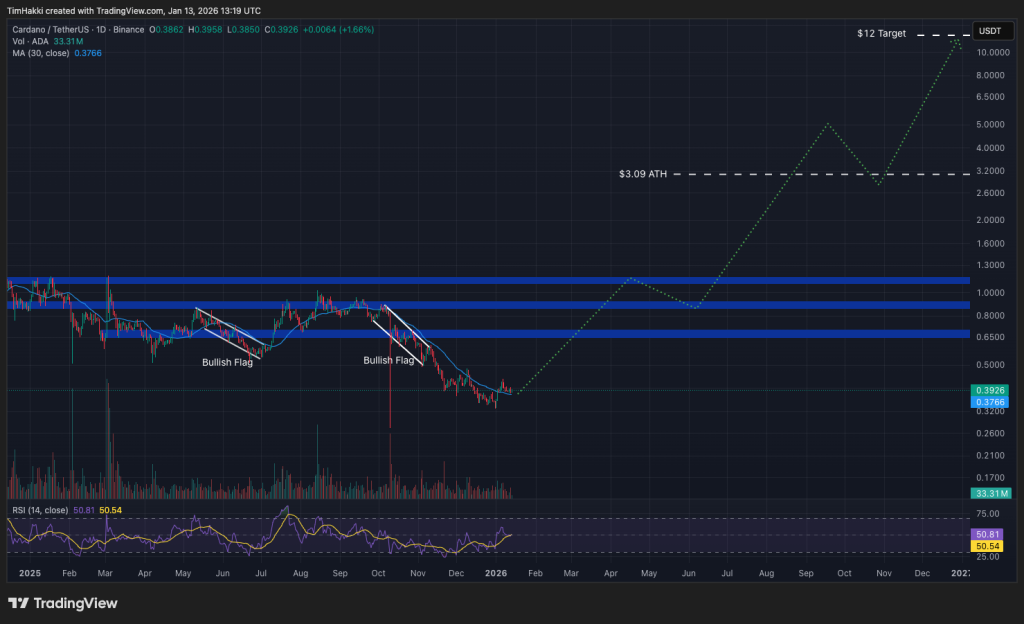Click the TradingView logo
The width and height of the screenshot is (1024, 624).
pos(60,603)
